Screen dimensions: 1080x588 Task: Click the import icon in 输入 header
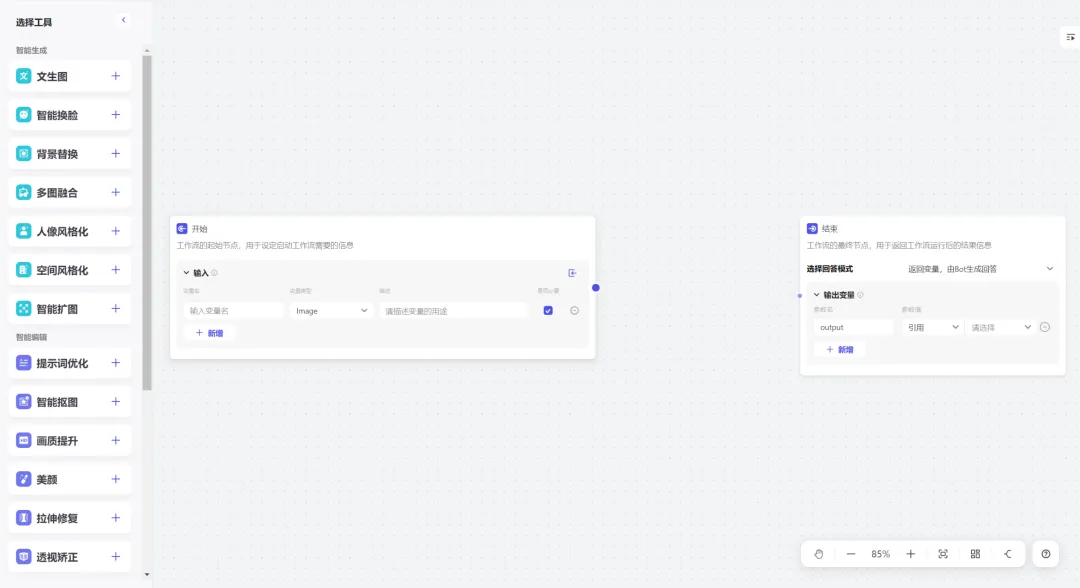[572, 273]
